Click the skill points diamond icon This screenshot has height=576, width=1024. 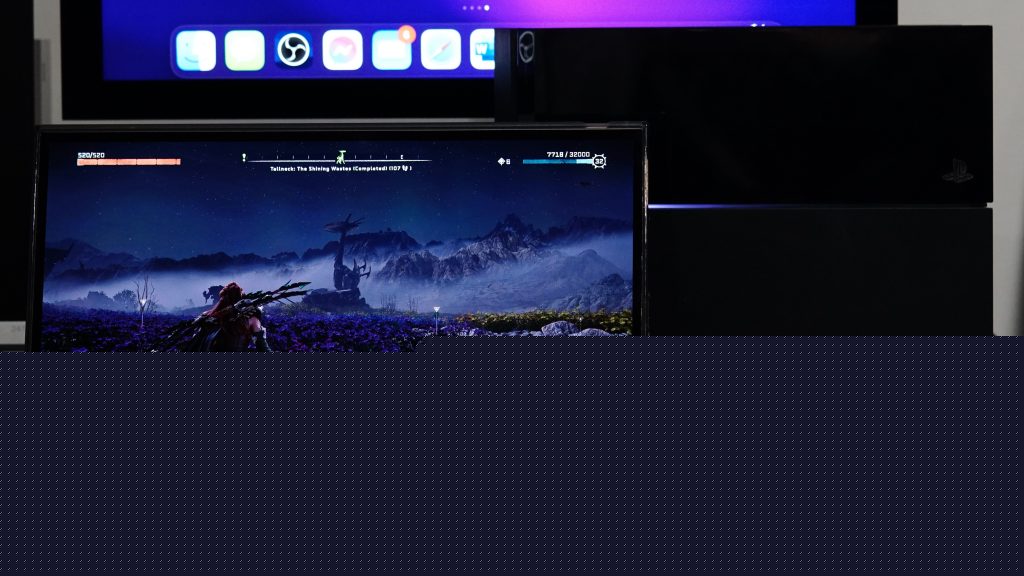click(503, 161)
